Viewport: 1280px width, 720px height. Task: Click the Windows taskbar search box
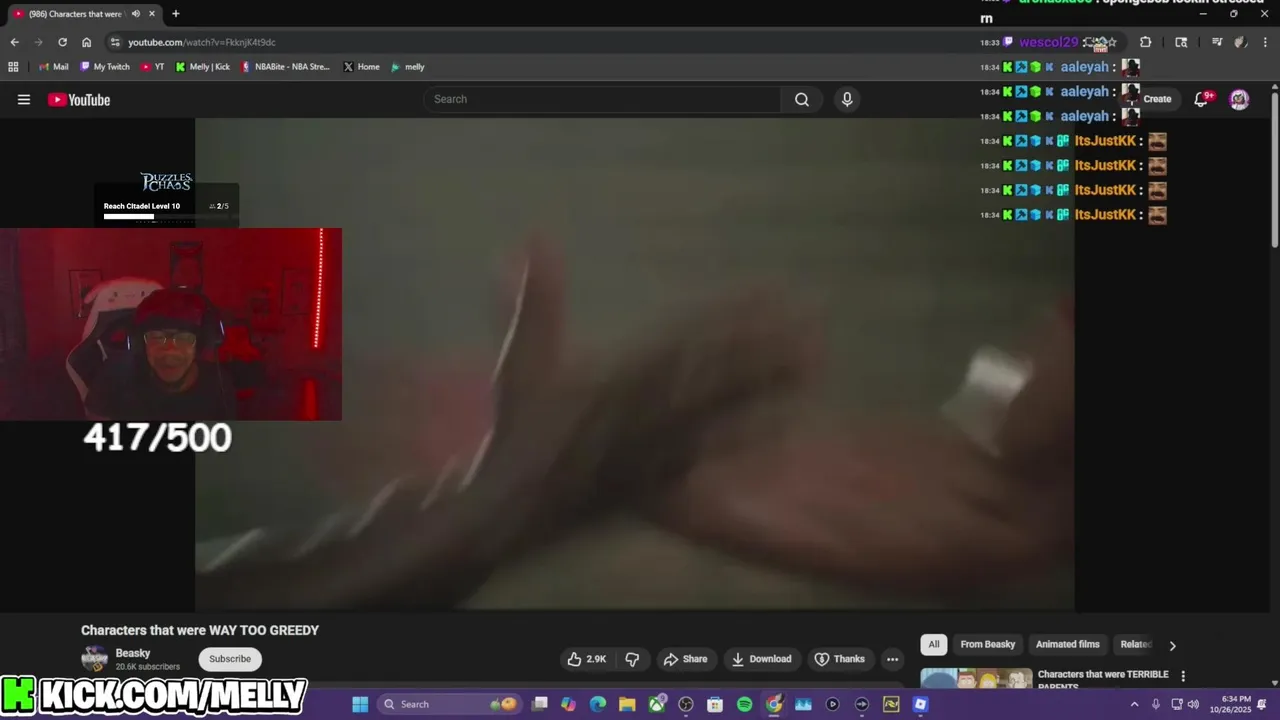coord(449,704)
